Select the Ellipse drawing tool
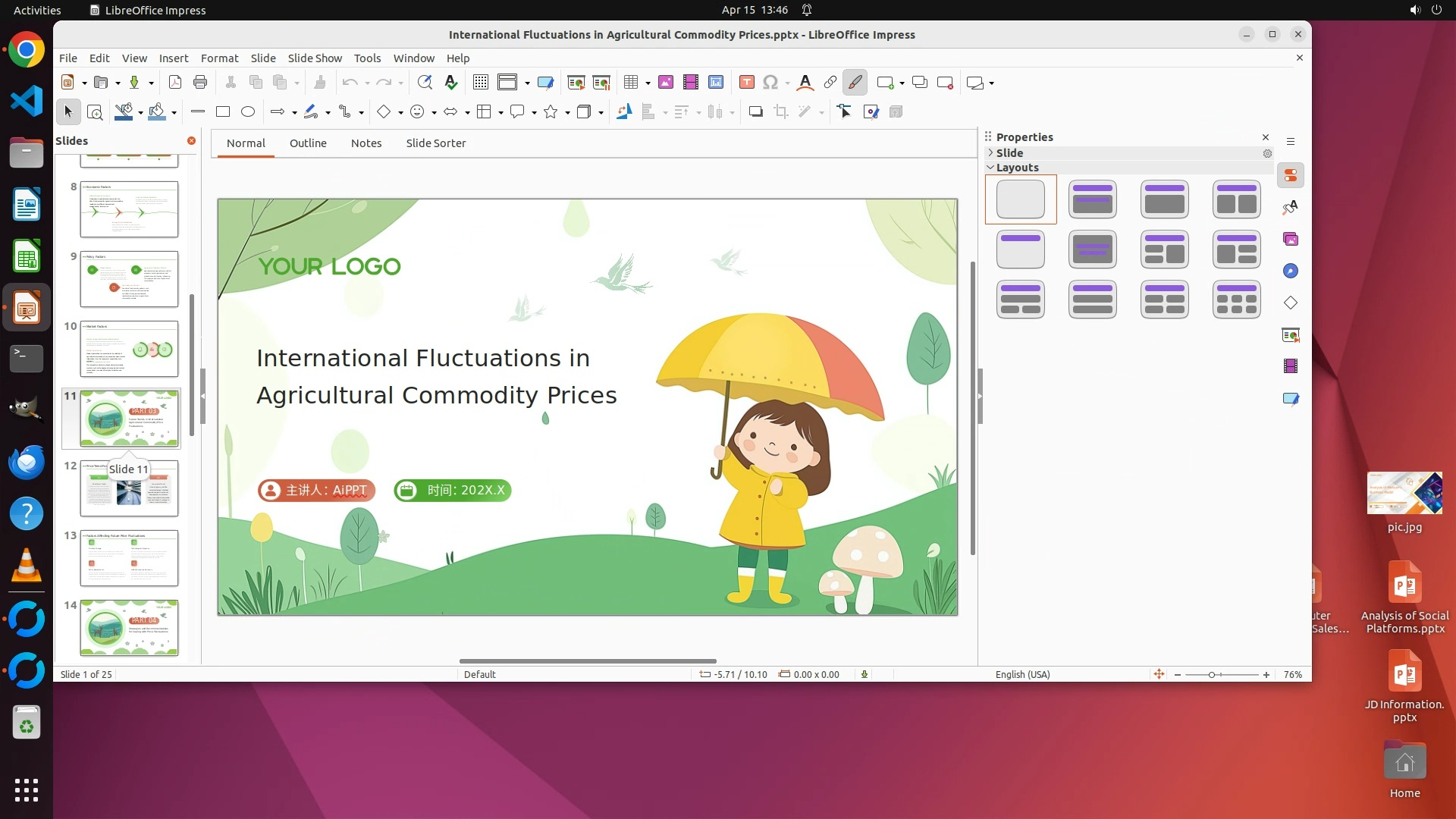The image size is (1456, 819). pos(248,112)
